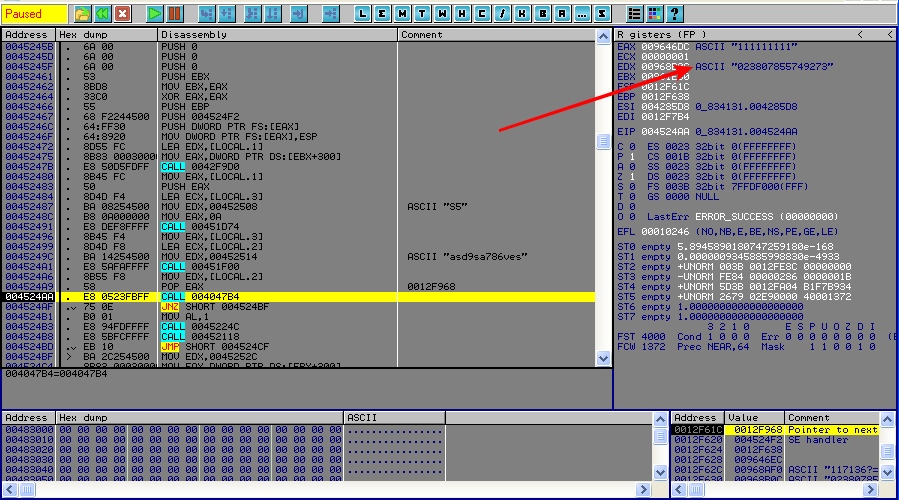Select the line CALL 00451D74

click(298, 226)
